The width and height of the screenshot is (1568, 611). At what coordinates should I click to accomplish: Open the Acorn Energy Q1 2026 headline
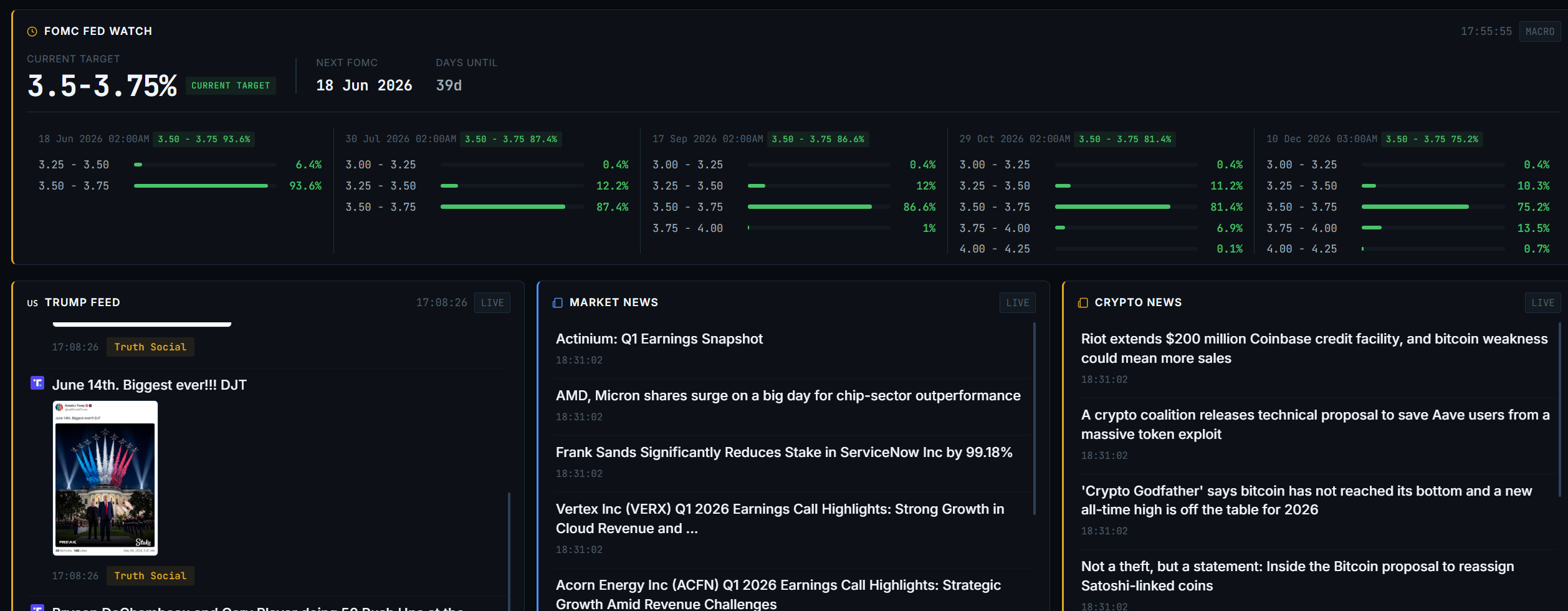[x=778, y=594]
